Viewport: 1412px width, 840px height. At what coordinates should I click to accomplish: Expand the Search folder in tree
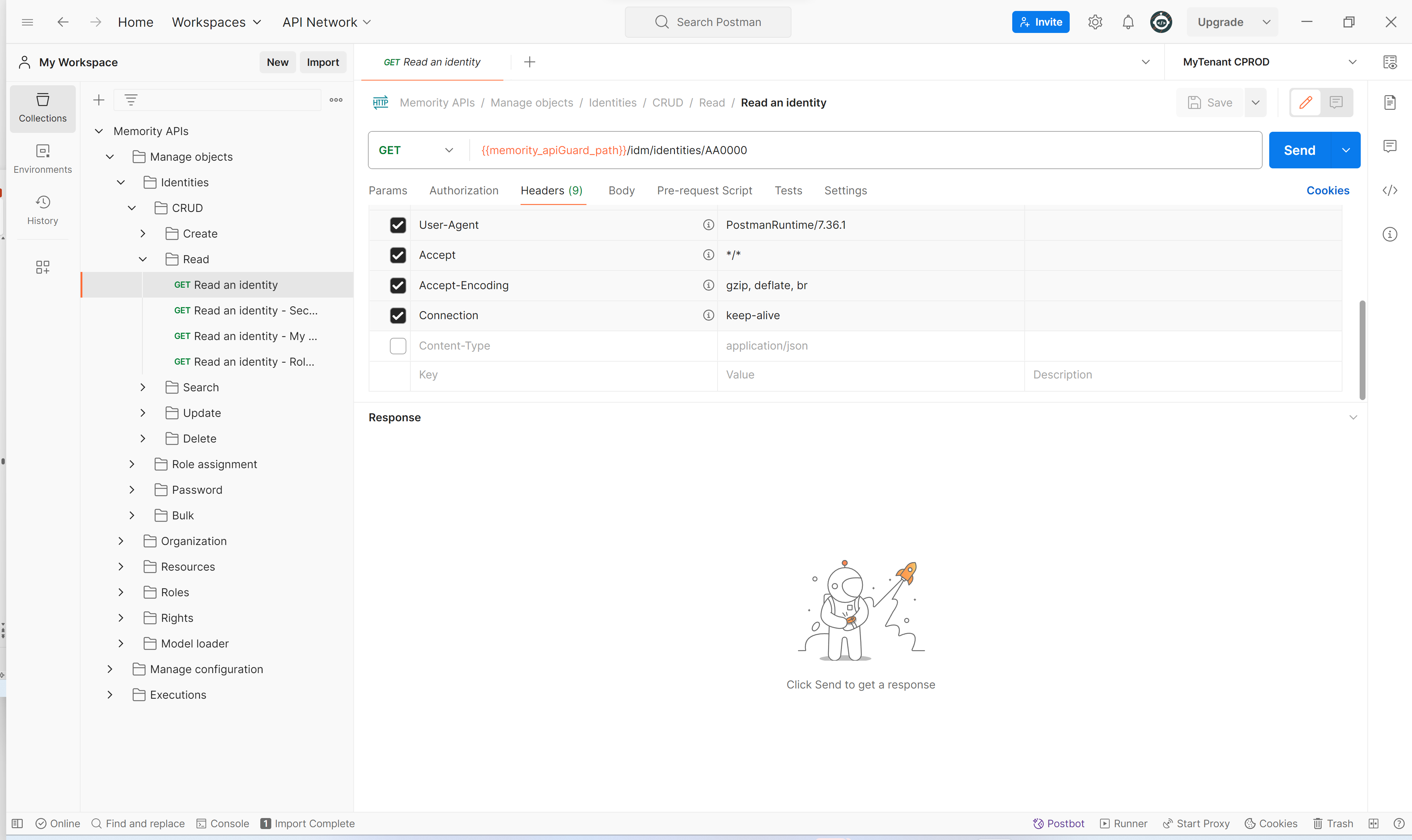tap(143, 387)
